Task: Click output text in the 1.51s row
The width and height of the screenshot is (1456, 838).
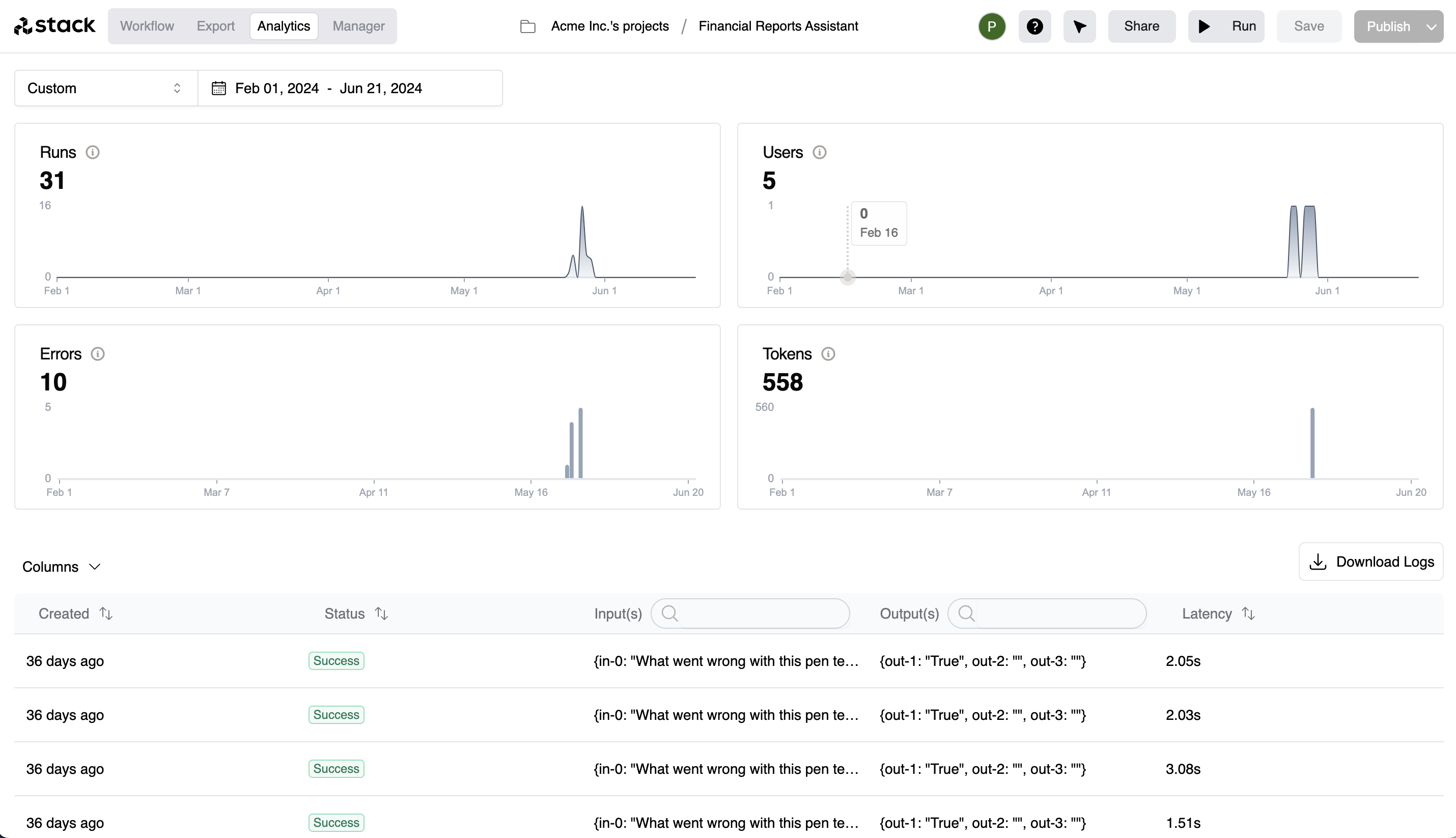Action: 983,824
